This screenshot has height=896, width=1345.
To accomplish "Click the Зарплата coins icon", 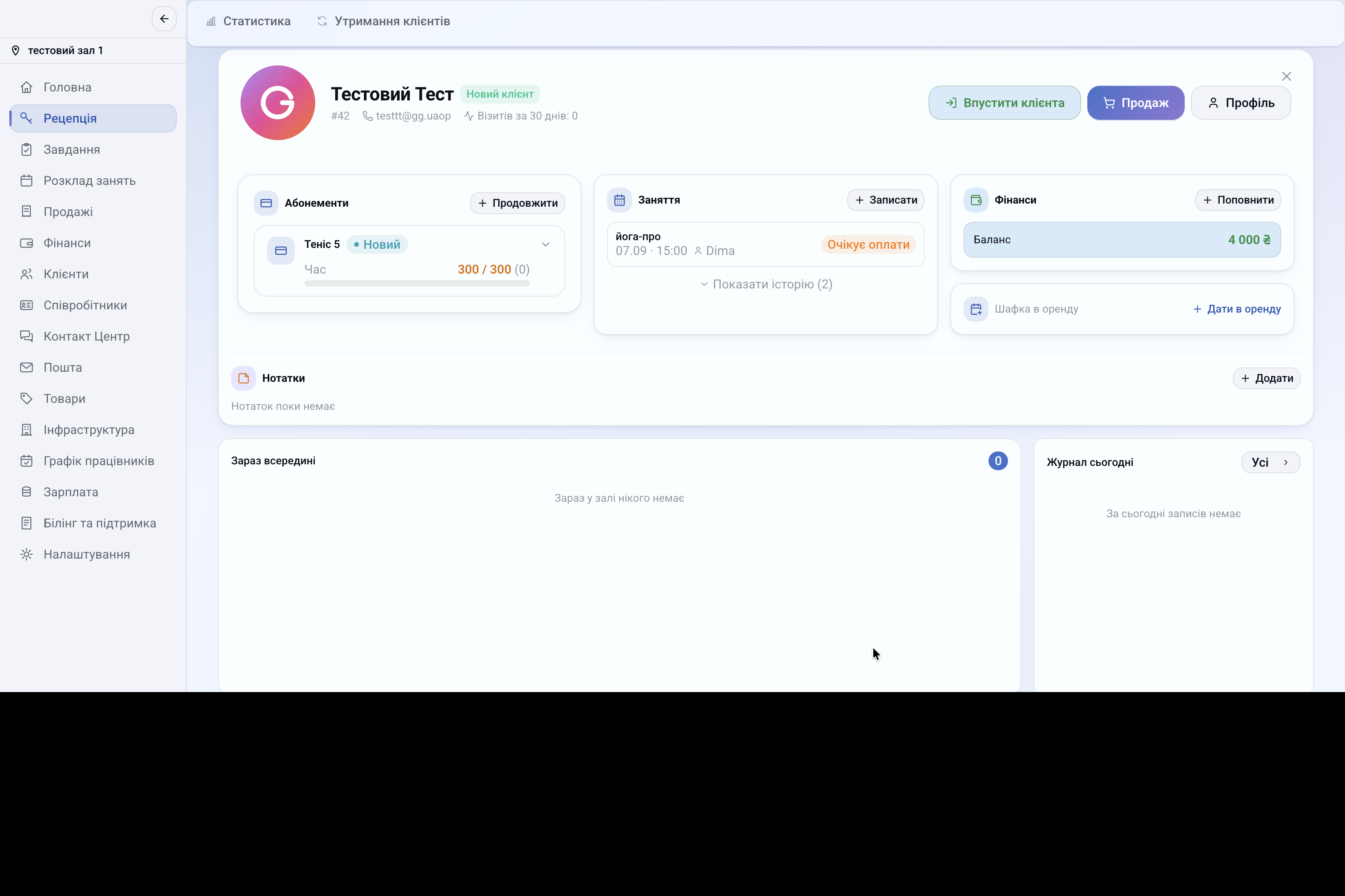I will pyautogui.click(x=26, y=492).
